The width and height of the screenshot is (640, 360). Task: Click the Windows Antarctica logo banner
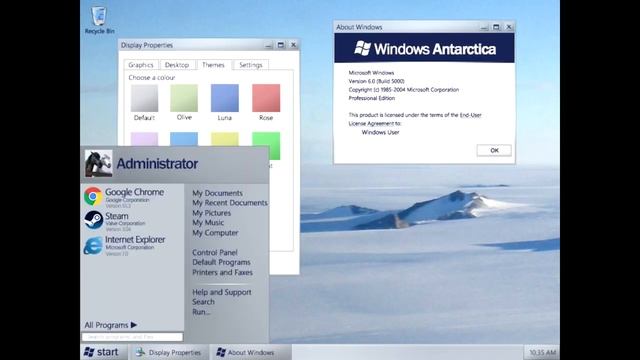[424, 48]
